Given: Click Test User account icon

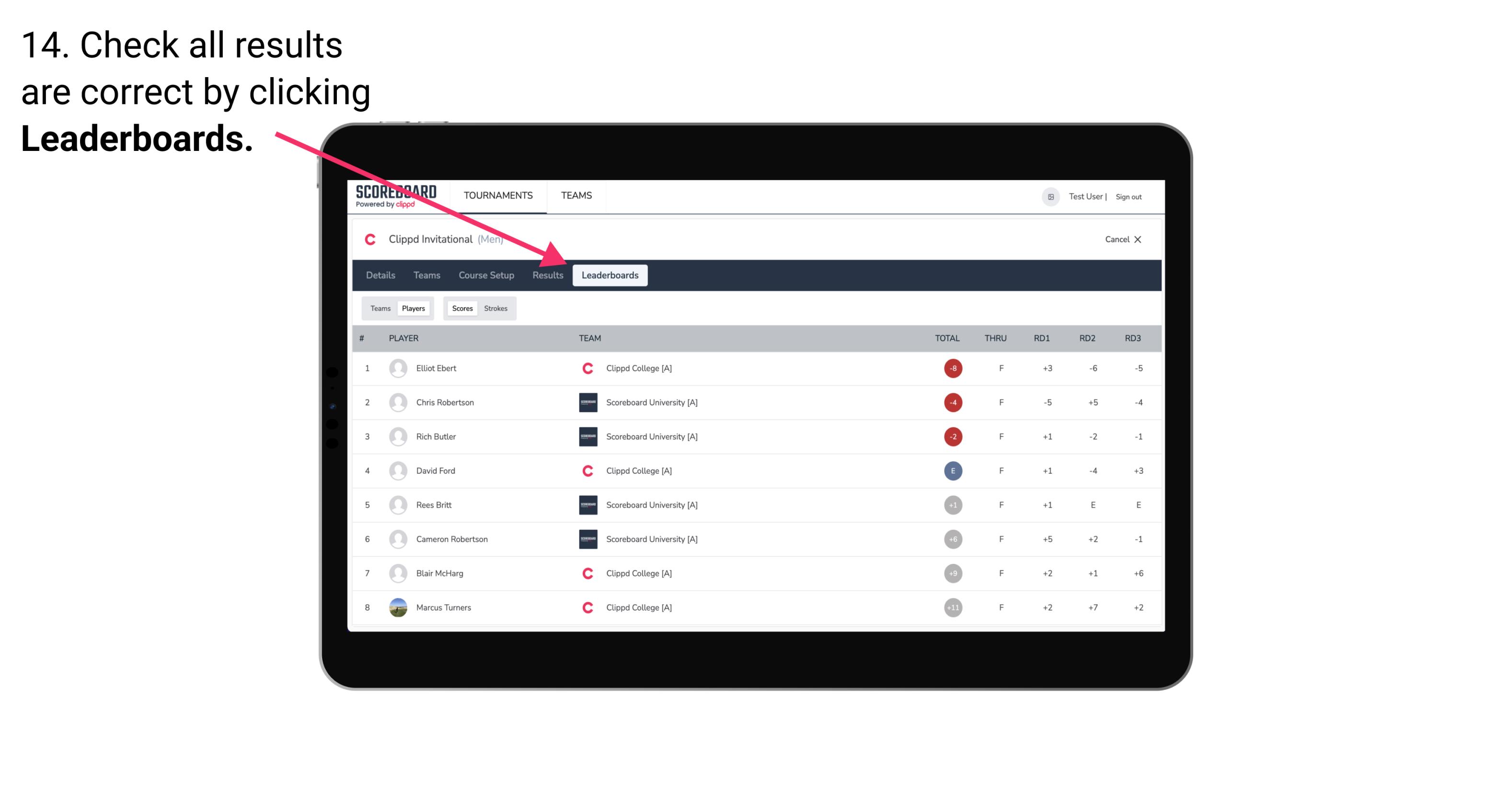Looking at the screenshot, I should tap(1051, 196).
